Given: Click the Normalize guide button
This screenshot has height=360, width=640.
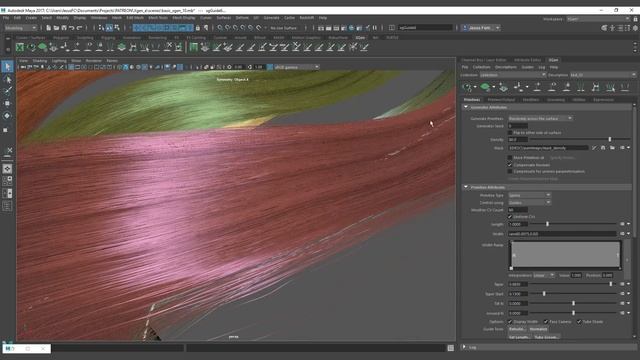Looking at the screenshot, I should tap(538, 329).
